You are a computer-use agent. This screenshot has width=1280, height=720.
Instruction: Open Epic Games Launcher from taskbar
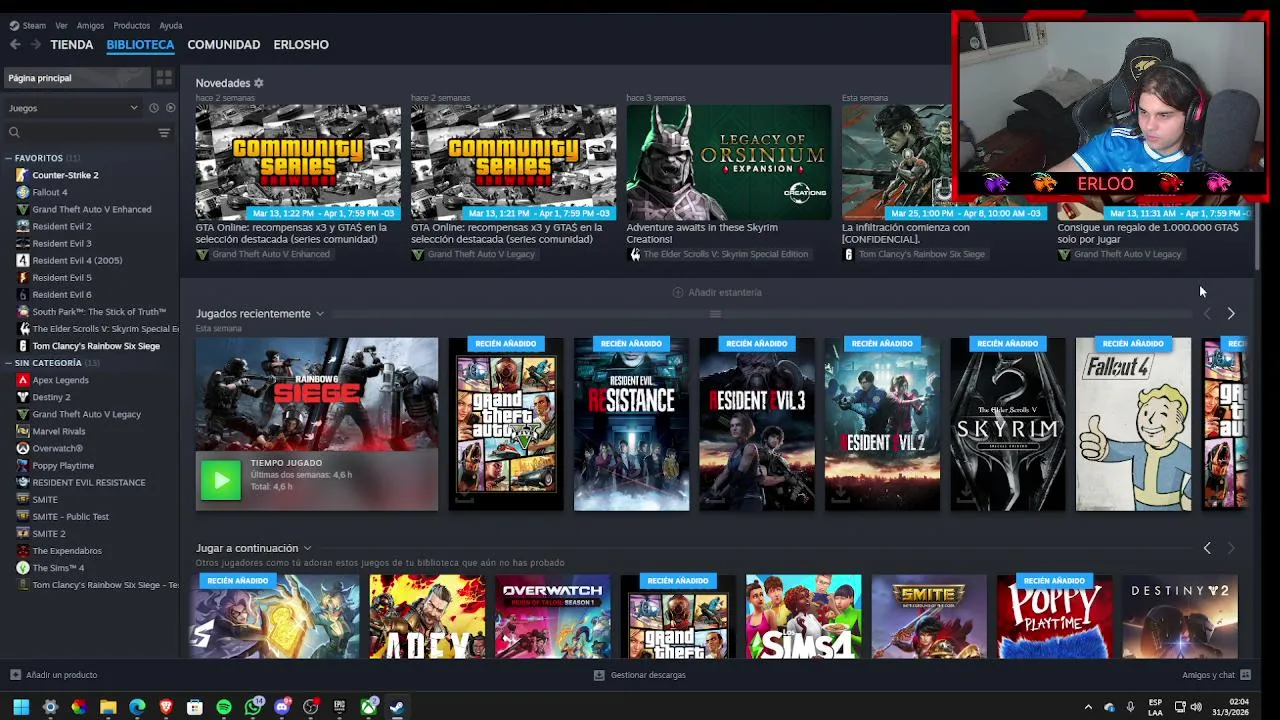[x=340, y=707]
